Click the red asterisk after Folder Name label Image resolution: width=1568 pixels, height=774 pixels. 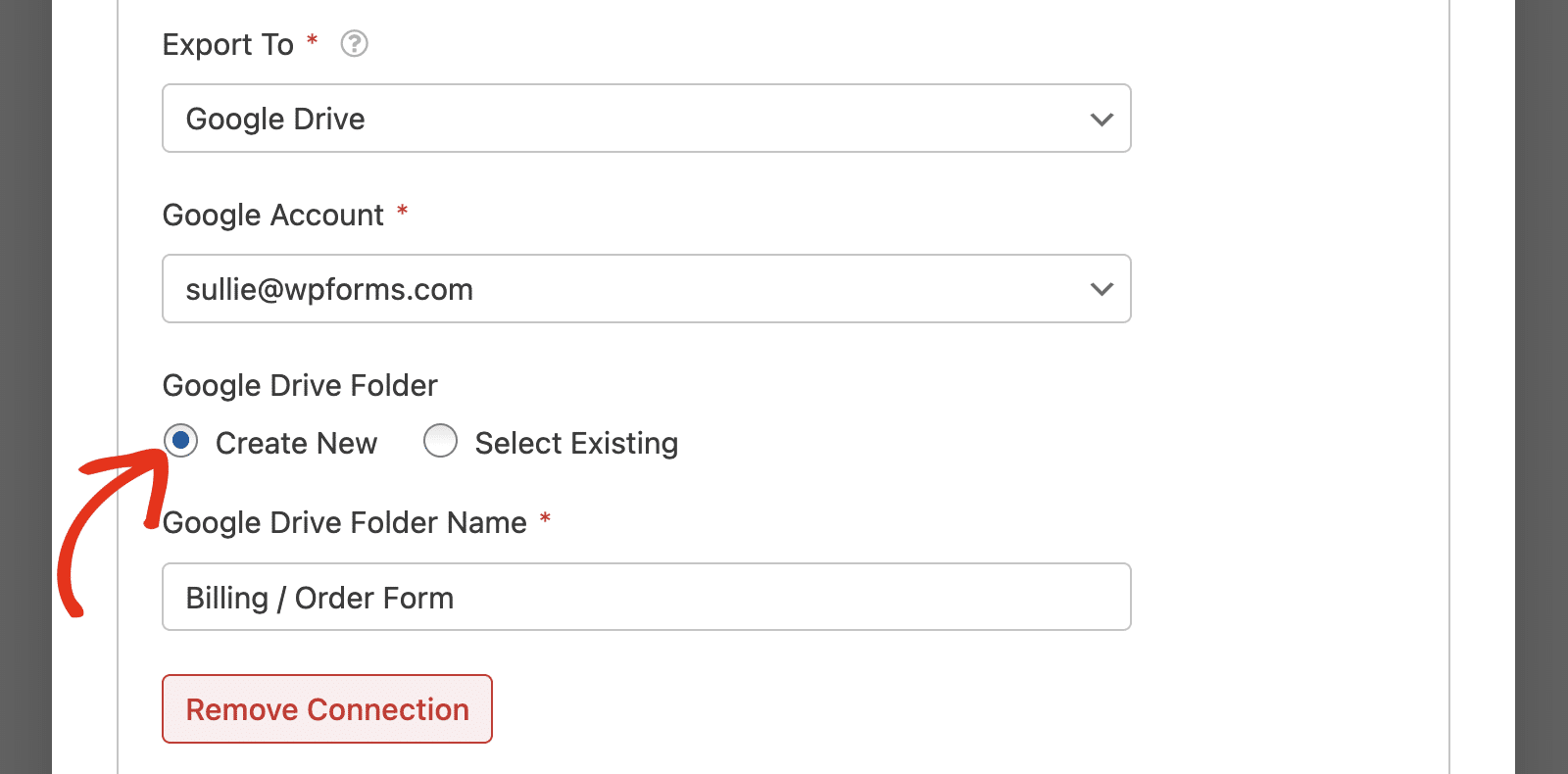[x=545, y=519]
